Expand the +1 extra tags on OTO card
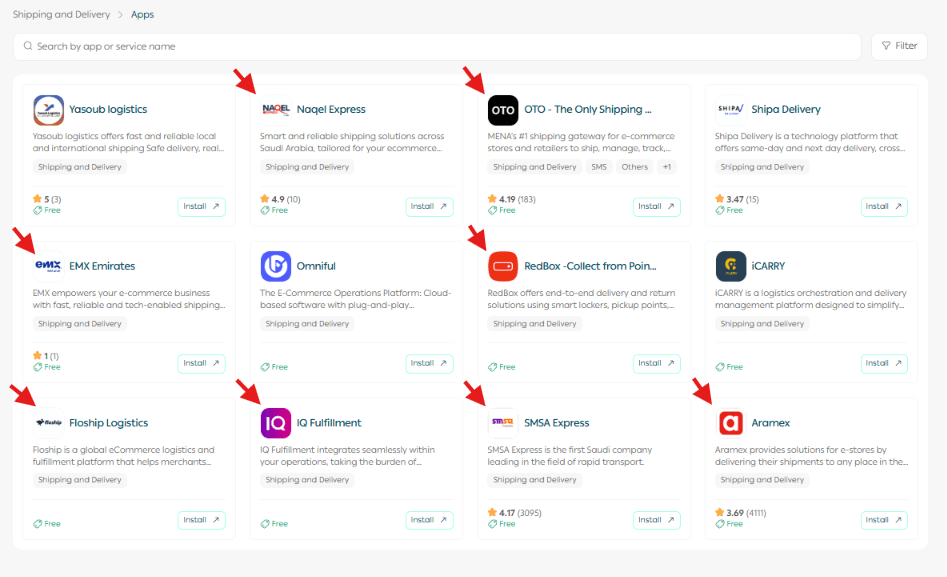The height and width of the screenshot is (577, 947). (667, 167)
